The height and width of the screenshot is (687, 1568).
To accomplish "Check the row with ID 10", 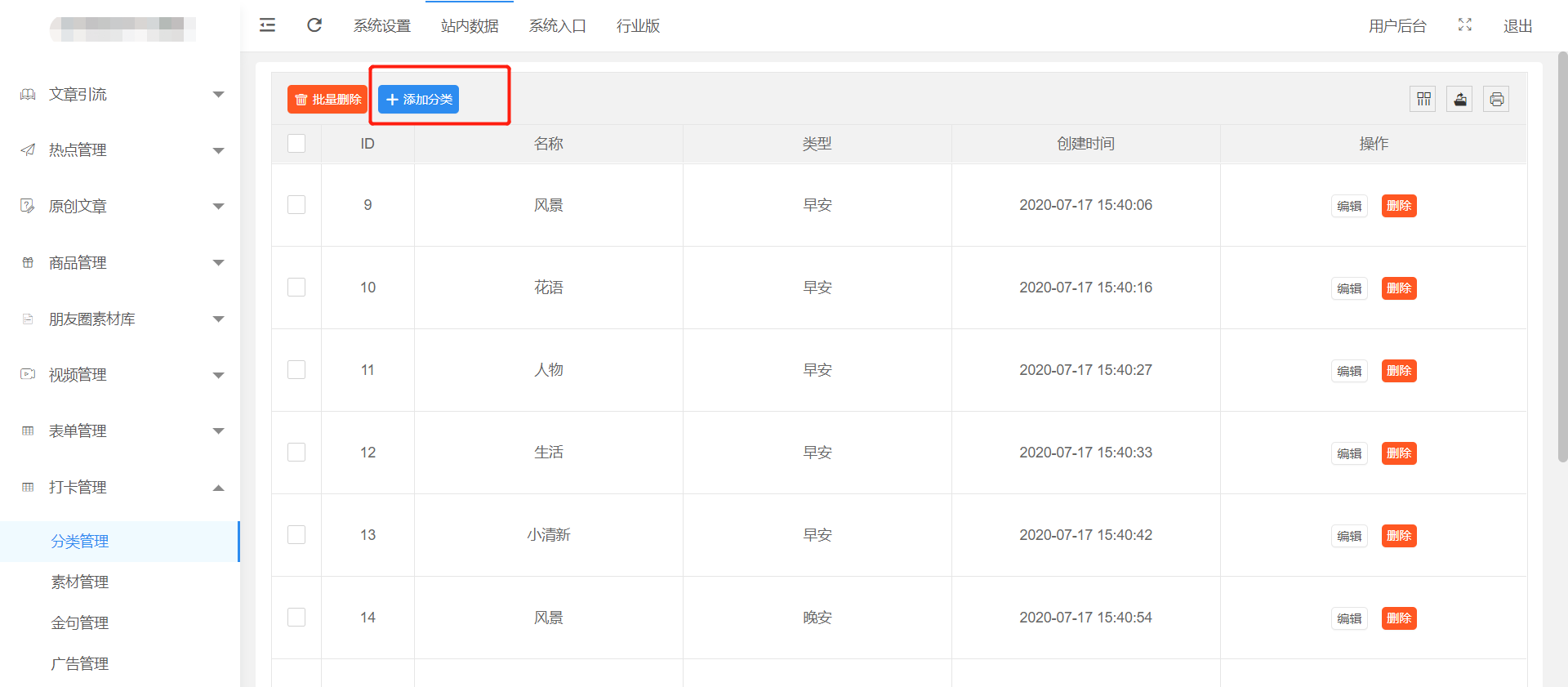I will point(296,287).
